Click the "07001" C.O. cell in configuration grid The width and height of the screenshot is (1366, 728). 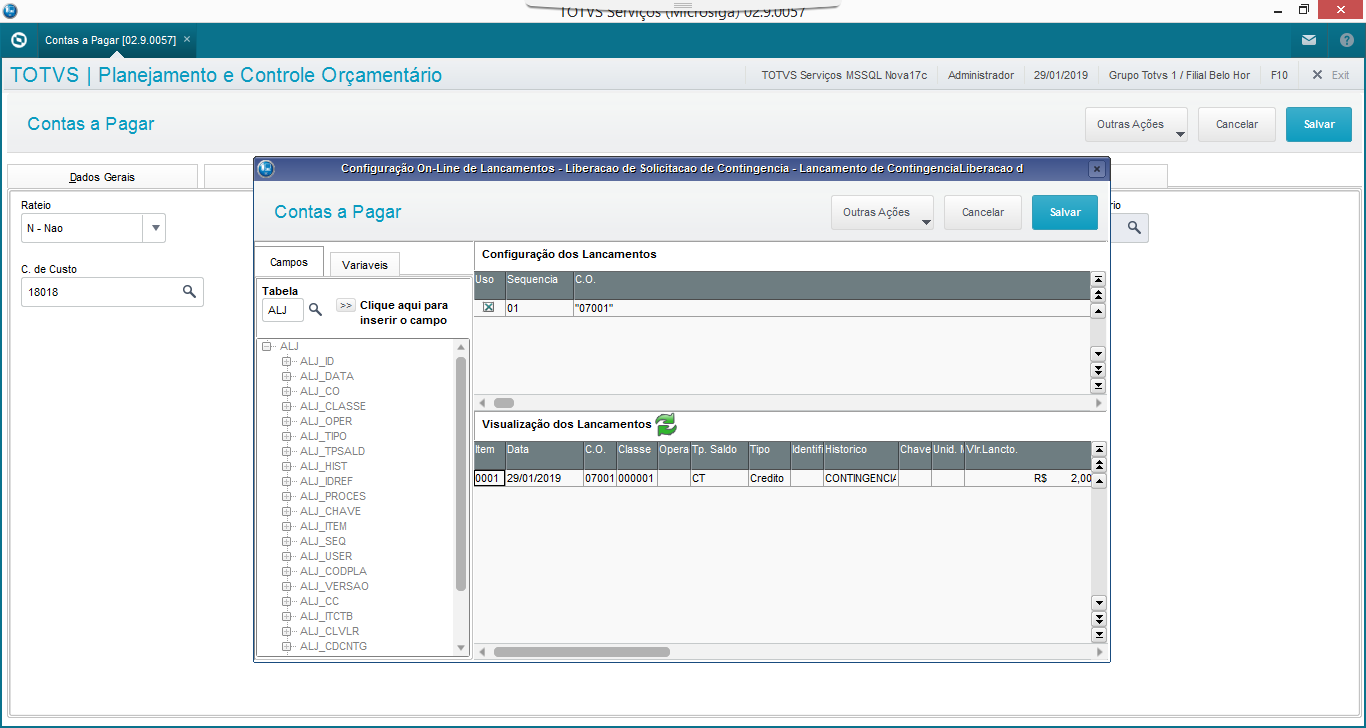click(831, 308)
